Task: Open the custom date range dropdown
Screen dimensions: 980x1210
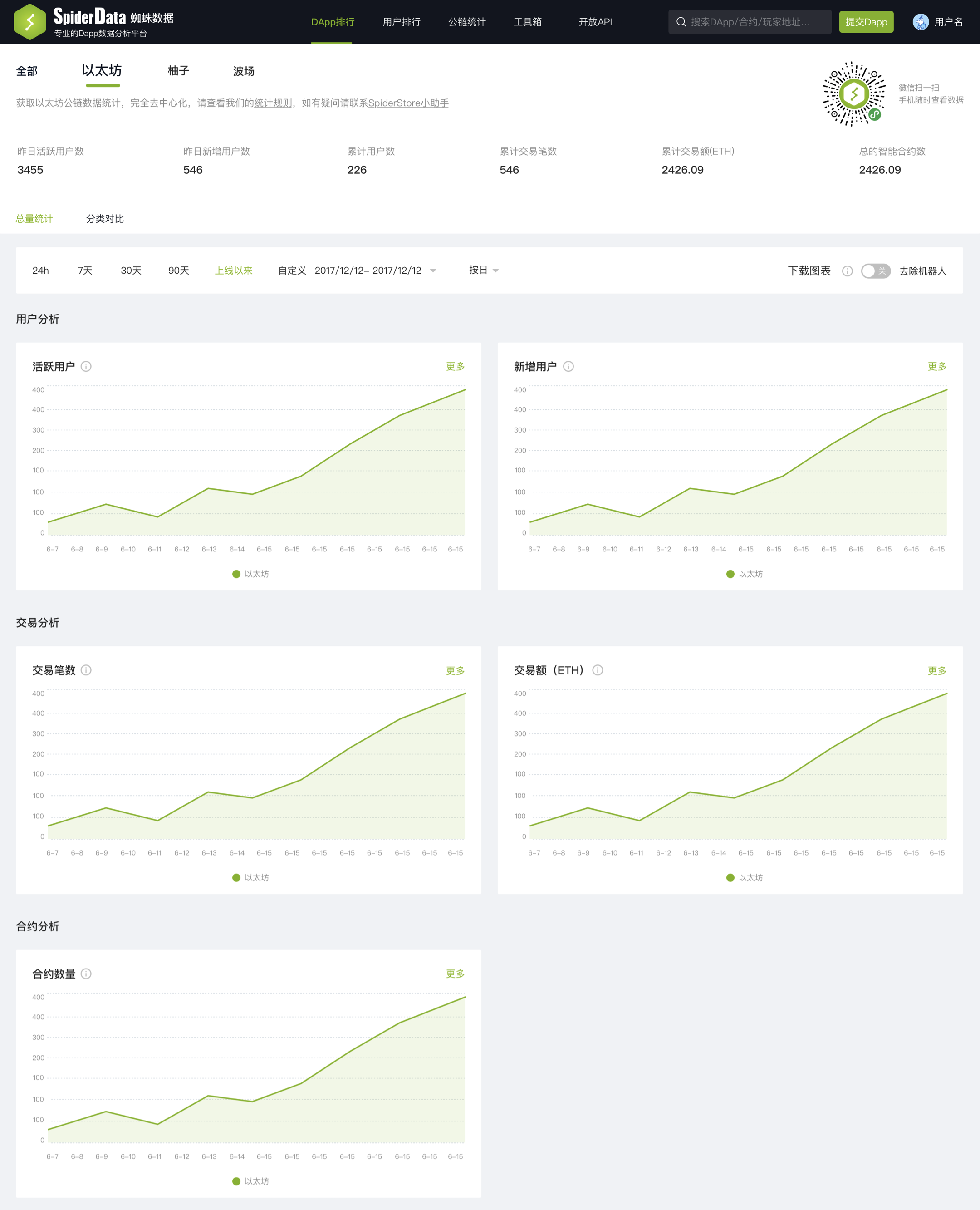Action: pos(375,271)
